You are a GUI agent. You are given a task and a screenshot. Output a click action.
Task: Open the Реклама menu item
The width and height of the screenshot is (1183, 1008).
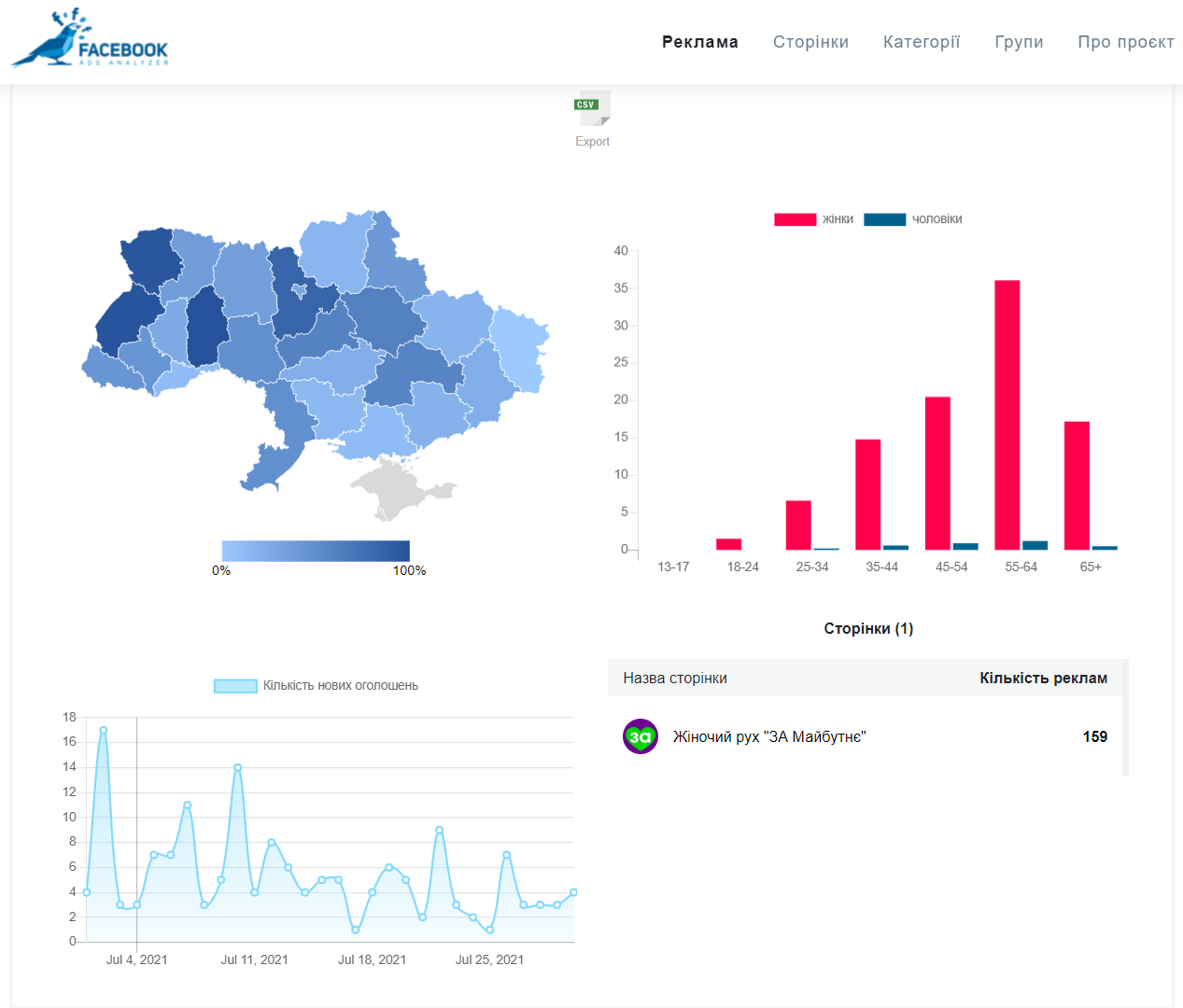coord(699,42)
